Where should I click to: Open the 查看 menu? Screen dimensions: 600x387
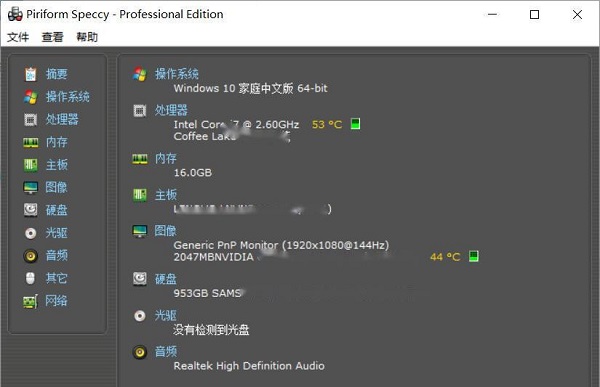tap(52, 37)
